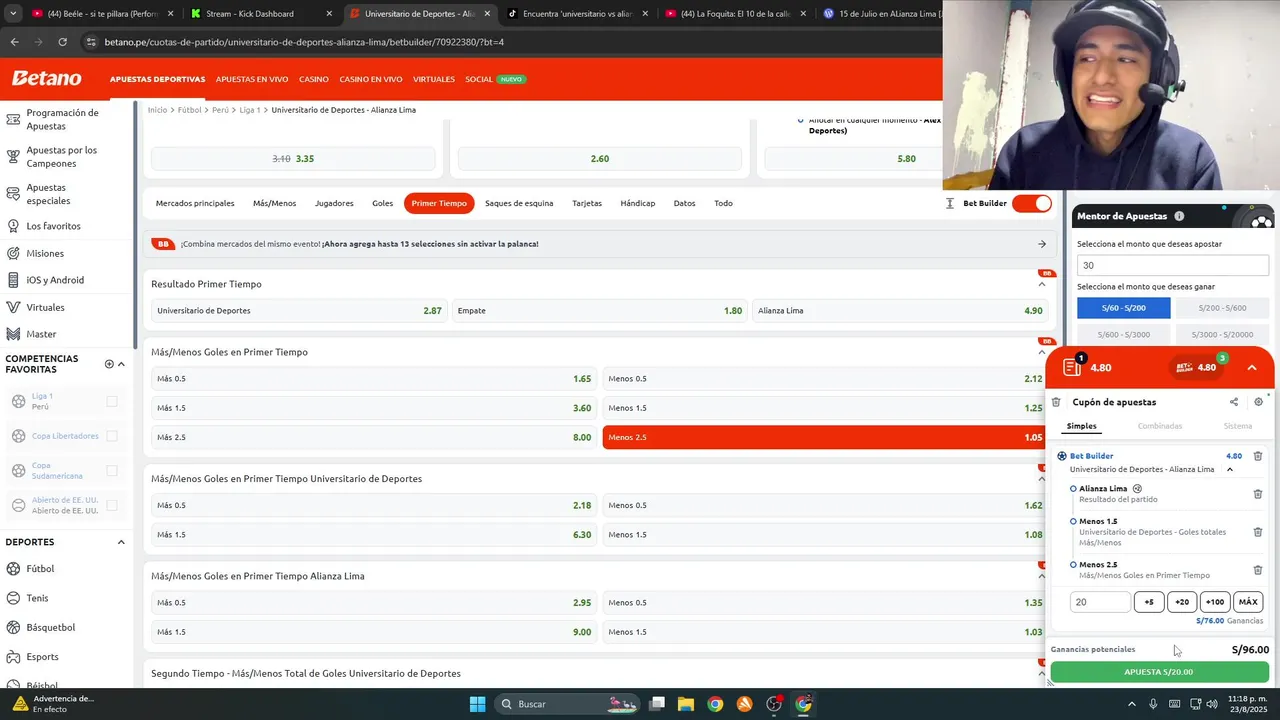Screen dimensions: 1280x720
Task: Delete the Bet Builder bet with trash icon
Action: pos(1258,456)
